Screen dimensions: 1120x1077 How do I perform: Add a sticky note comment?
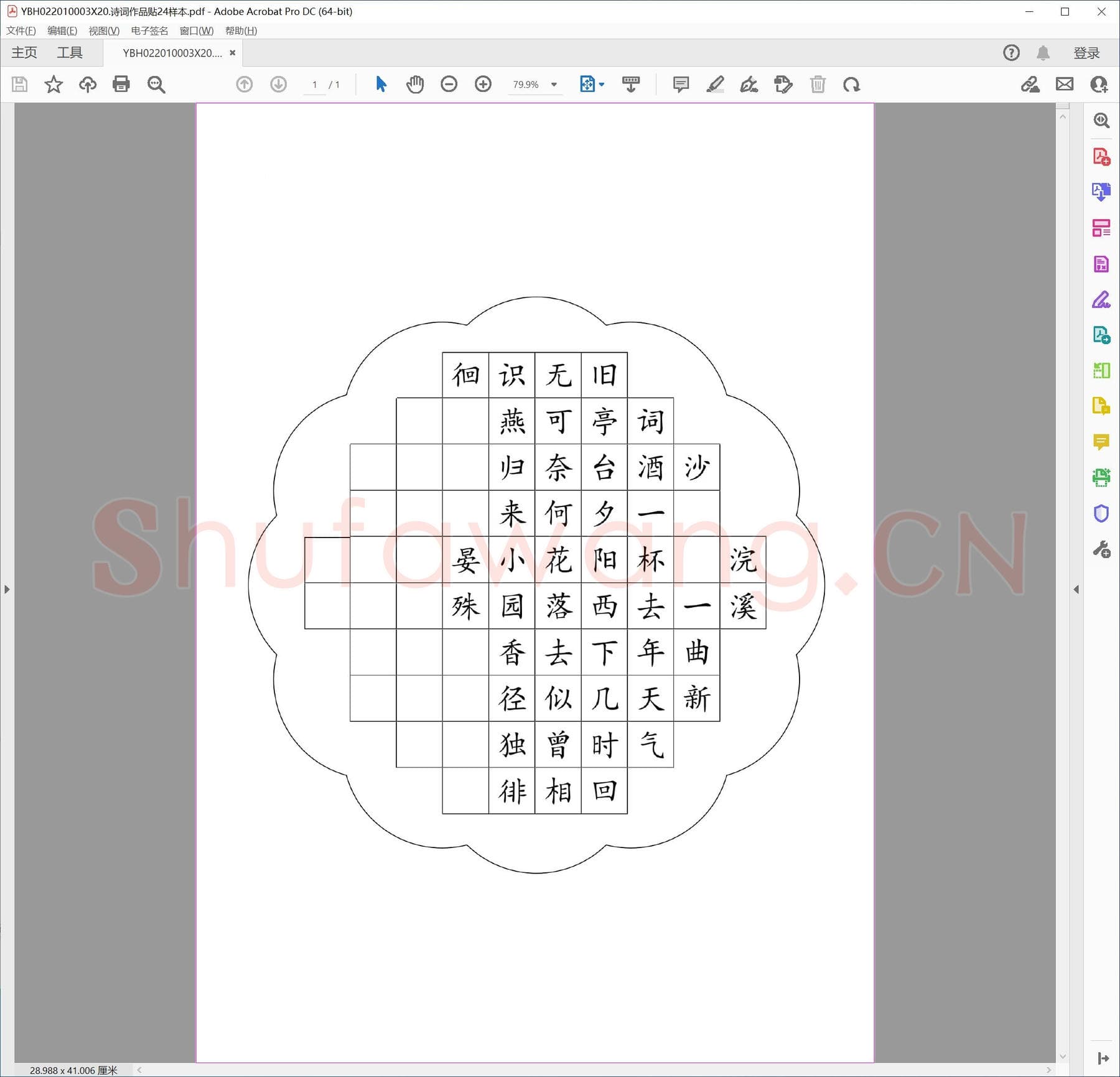tap(681, 84)
